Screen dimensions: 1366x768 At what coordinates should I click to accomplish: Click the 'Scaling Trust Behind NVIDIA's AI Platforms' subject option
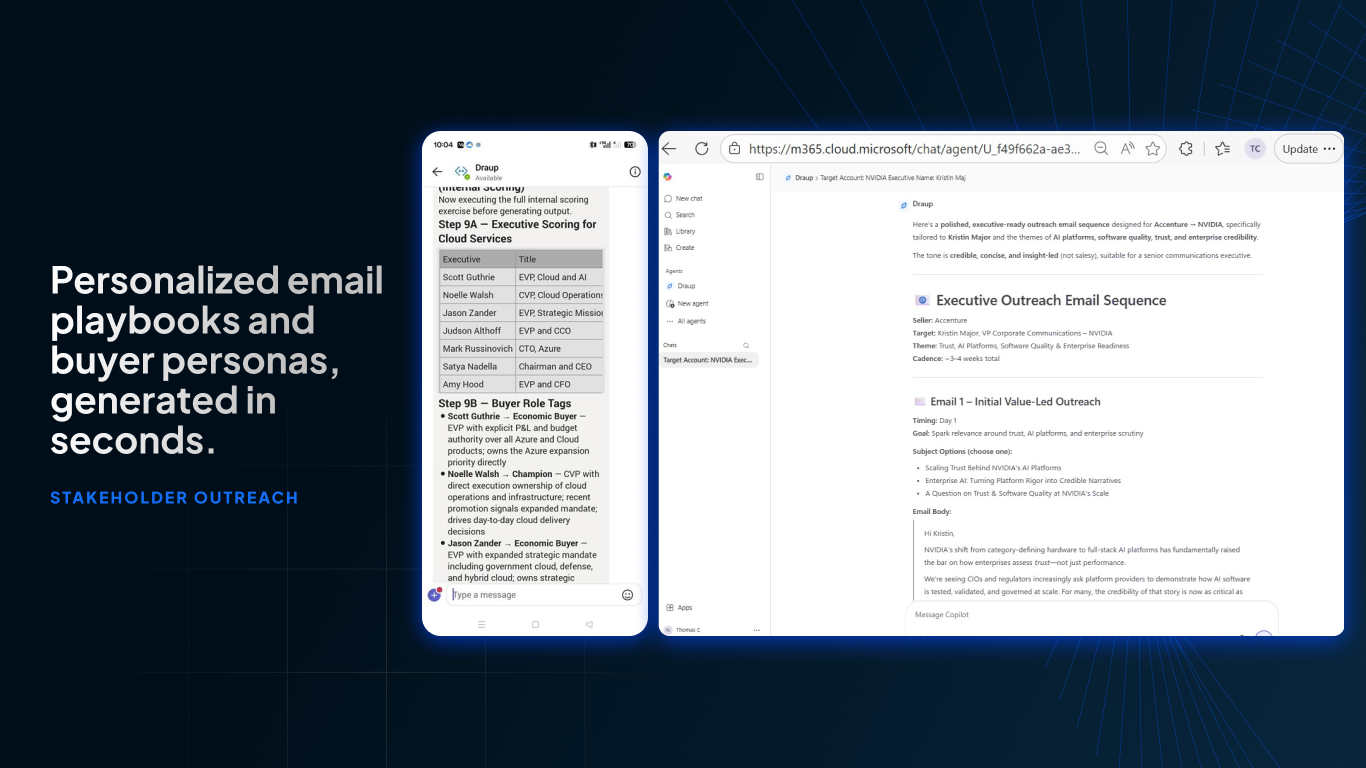[993, 468]
